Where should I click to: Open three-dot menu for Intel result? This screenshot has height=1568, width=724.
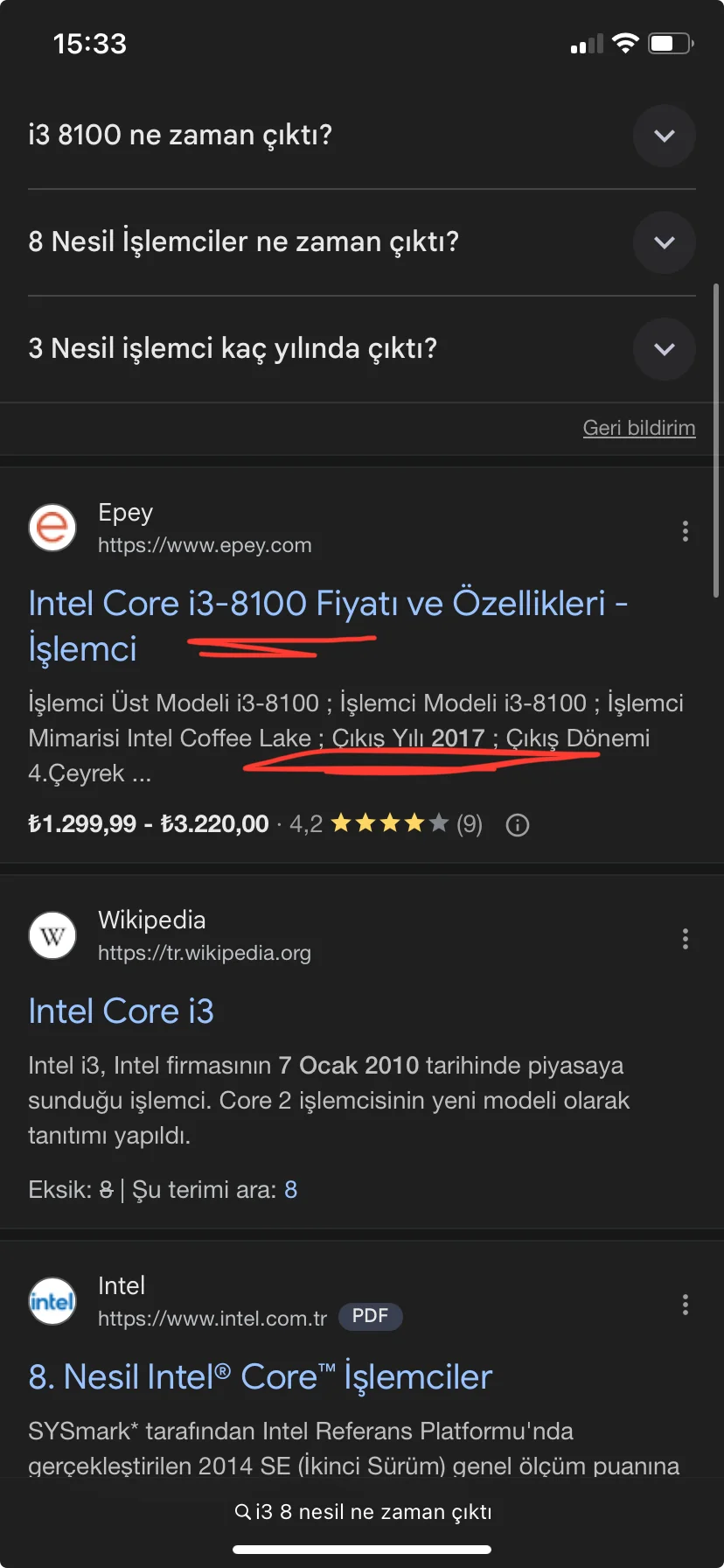685,1305
